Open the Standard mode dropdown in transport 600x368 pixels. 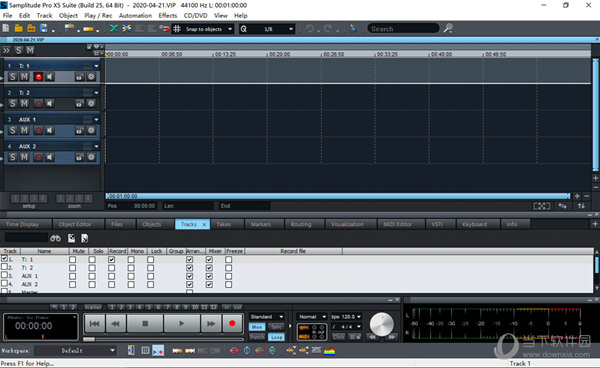click(x=267, y=317)
